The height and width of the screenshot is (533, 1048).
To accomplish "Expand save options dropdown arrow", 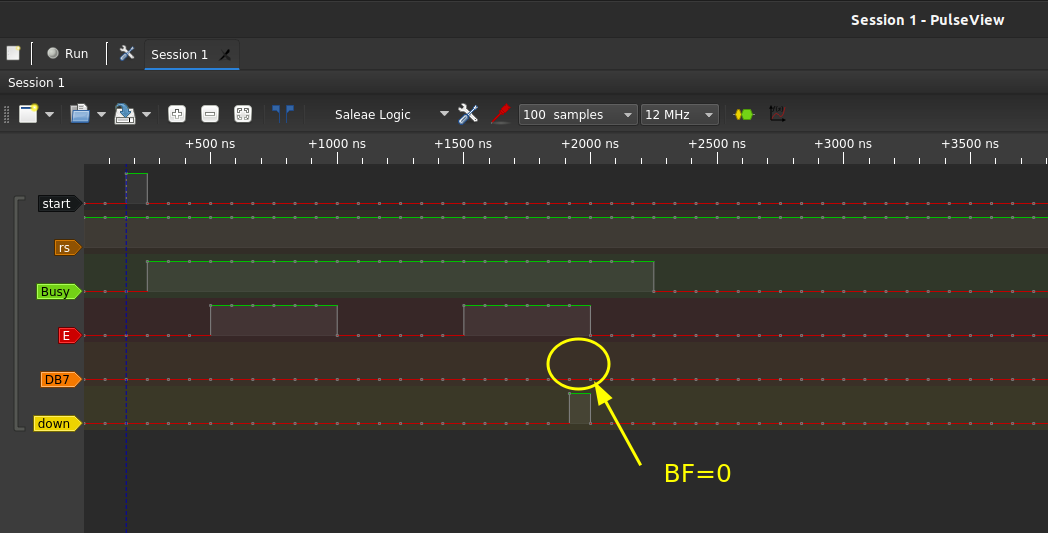I will pos(146,114).
